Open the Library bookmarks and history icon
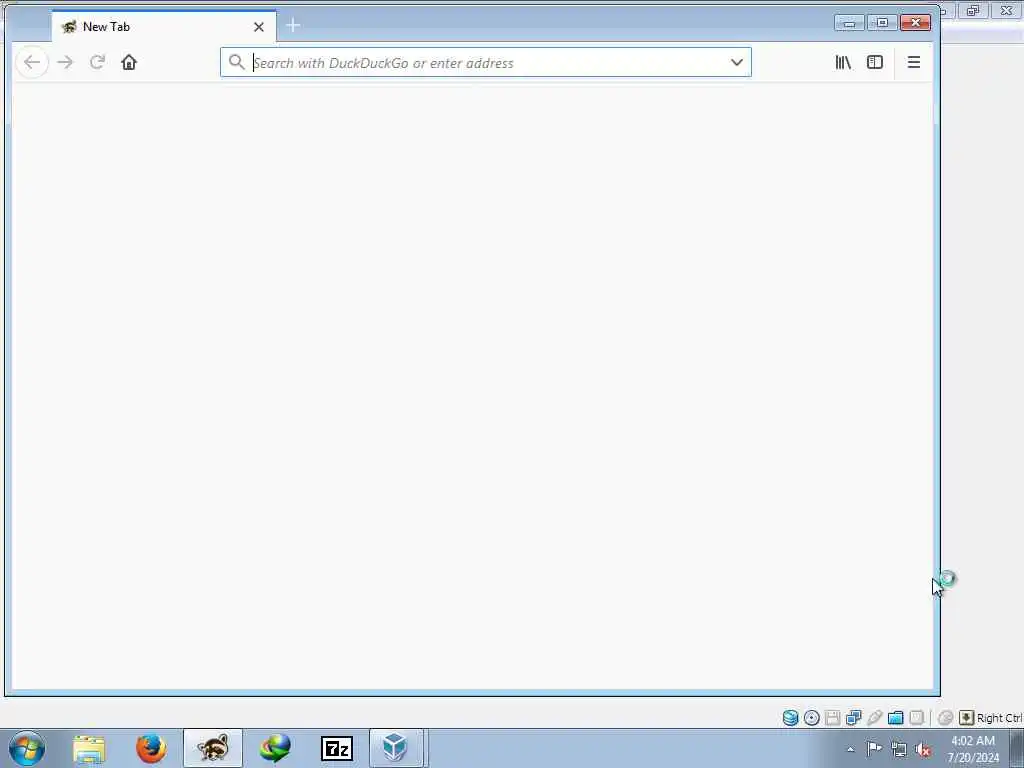The width and height of the screenshot is (1024, 768). [843, 63]
